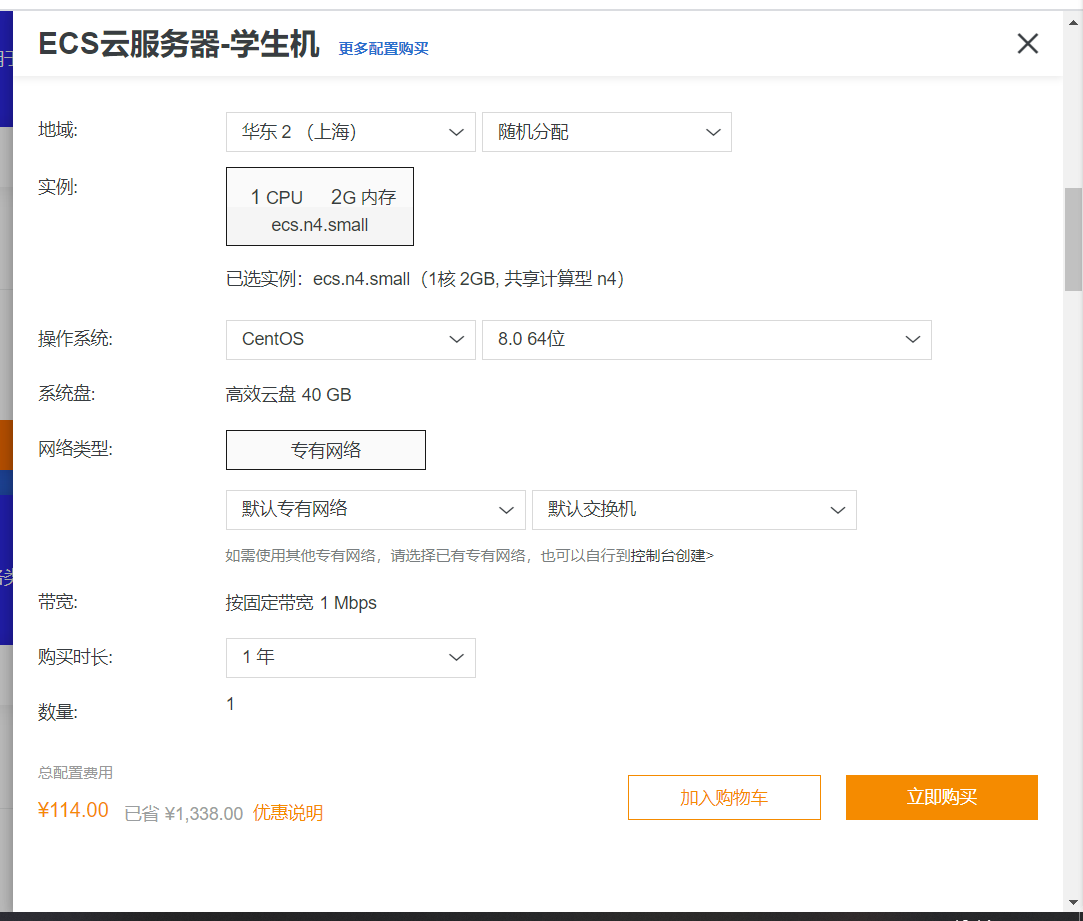Image resolution: width=1083 pixels, height=921 pixels.
Task: Click the 加入购物车 button
Action: click(725, 797)
